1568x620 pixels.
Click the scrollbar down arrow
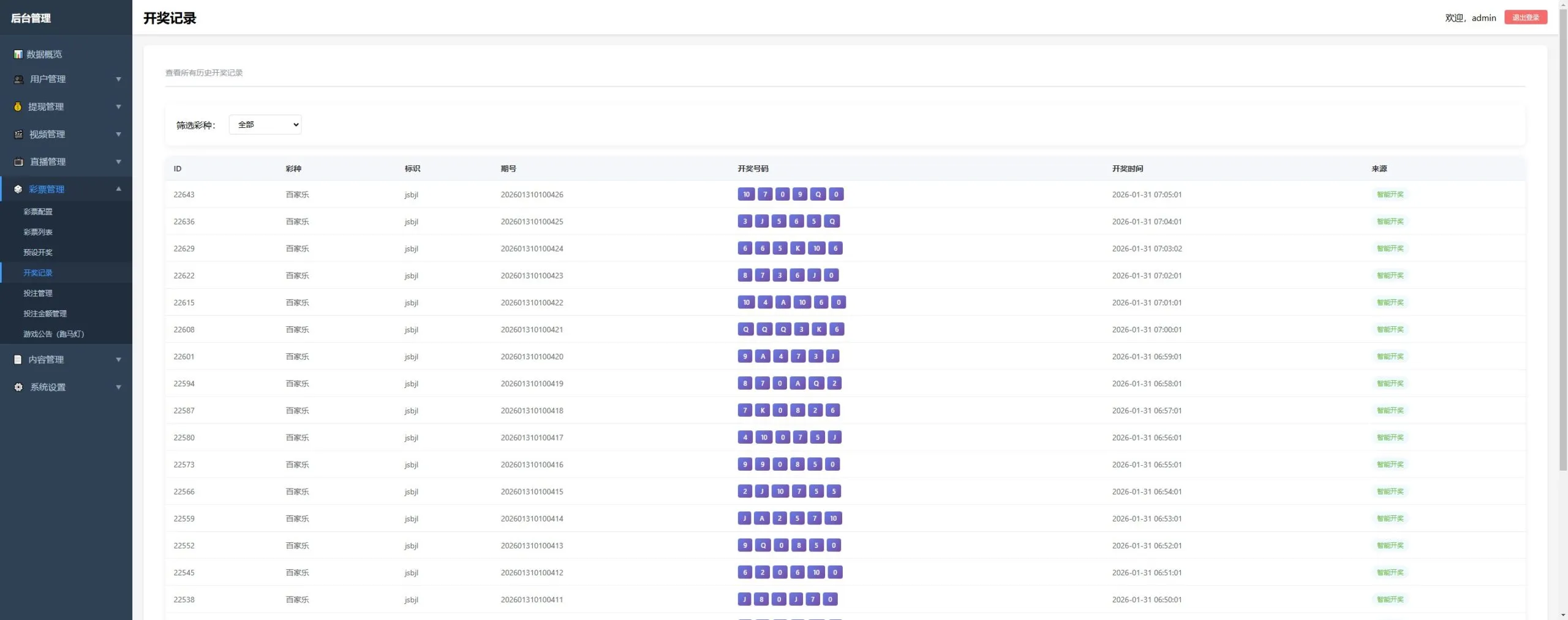[1563, 614]
